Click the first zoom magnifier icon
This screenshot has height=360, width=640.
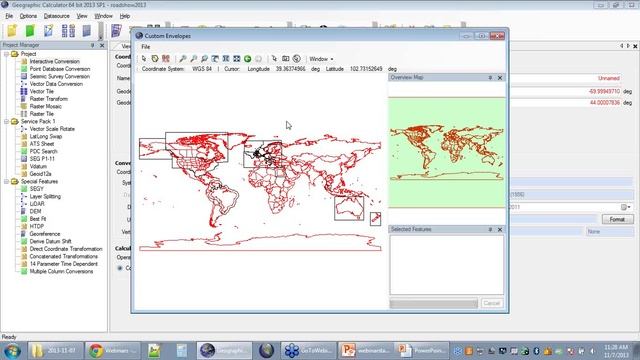point(183,59)
